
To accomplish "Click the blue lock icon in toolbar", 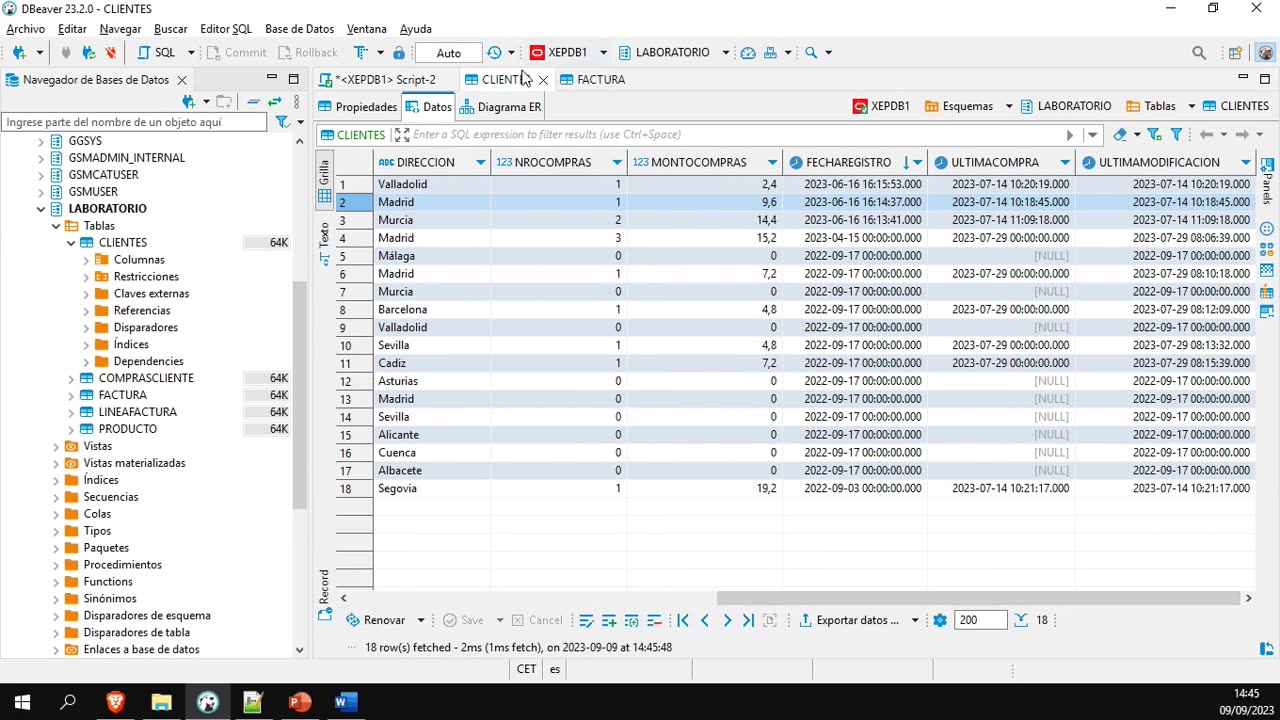I will click(399, 53).
